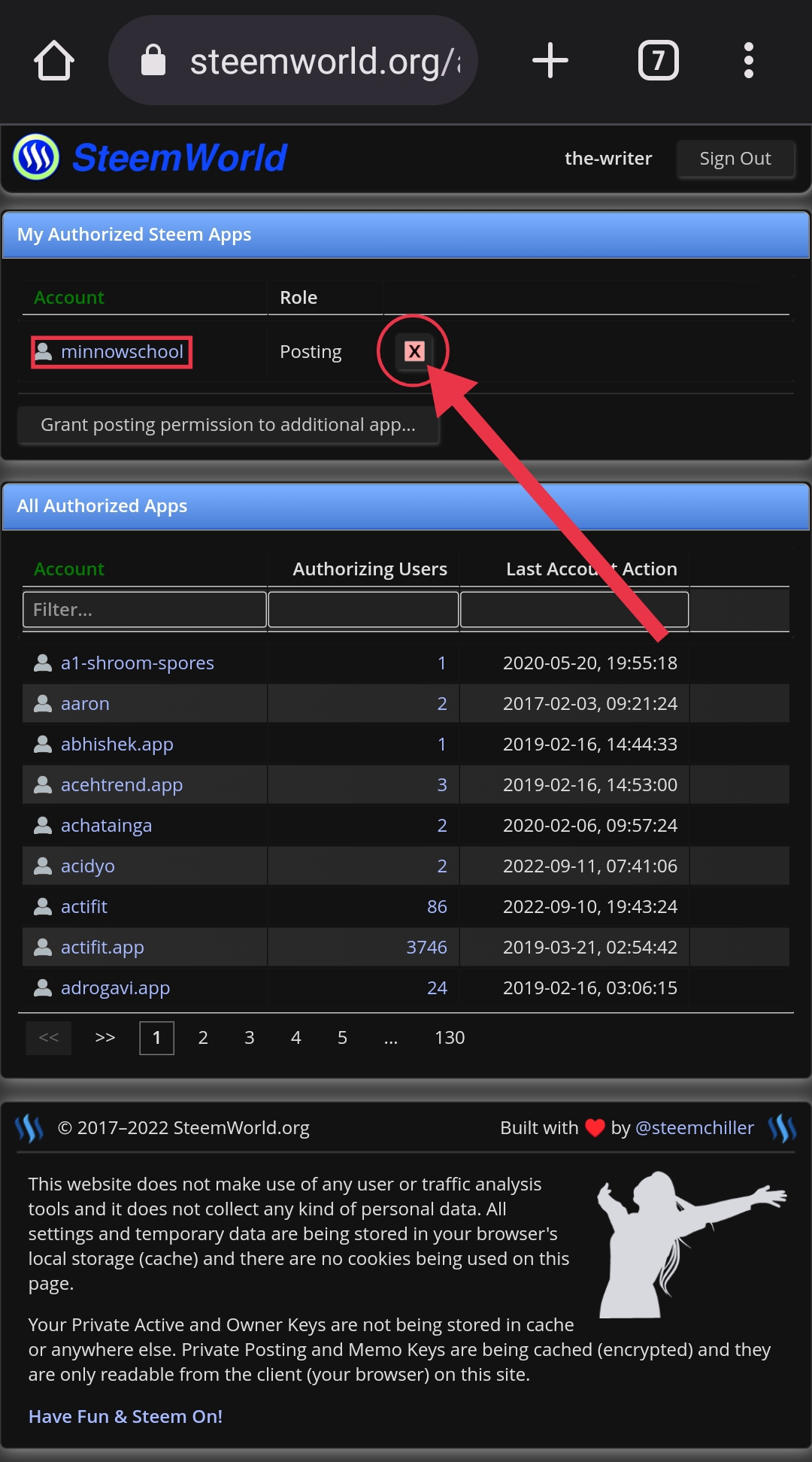
Task: Focus the Authorizing Users filter field
Action: (x=363, y=609)
